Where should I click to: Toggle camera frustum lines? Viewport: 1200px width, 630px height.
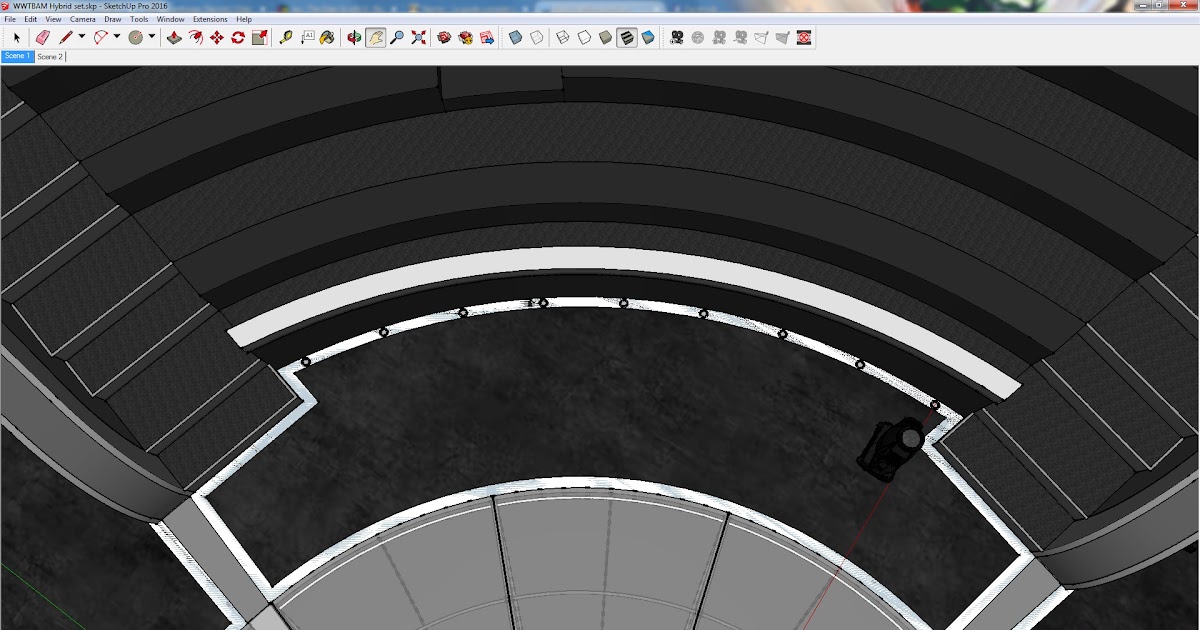pos(761,38)
